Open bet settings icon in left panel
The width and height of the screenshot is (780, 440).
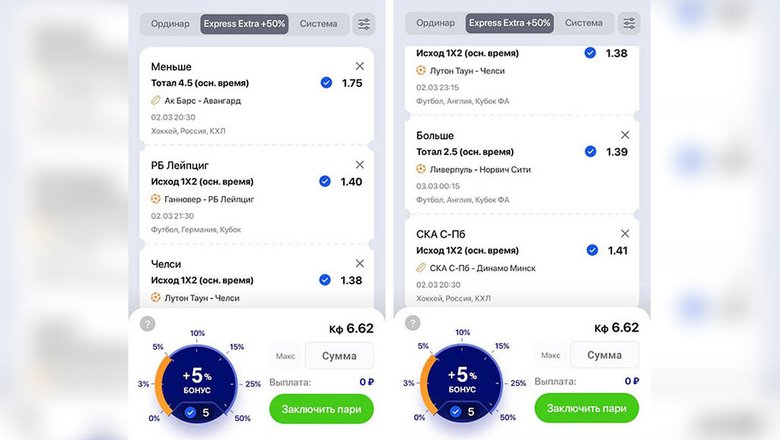click(364, 24)
